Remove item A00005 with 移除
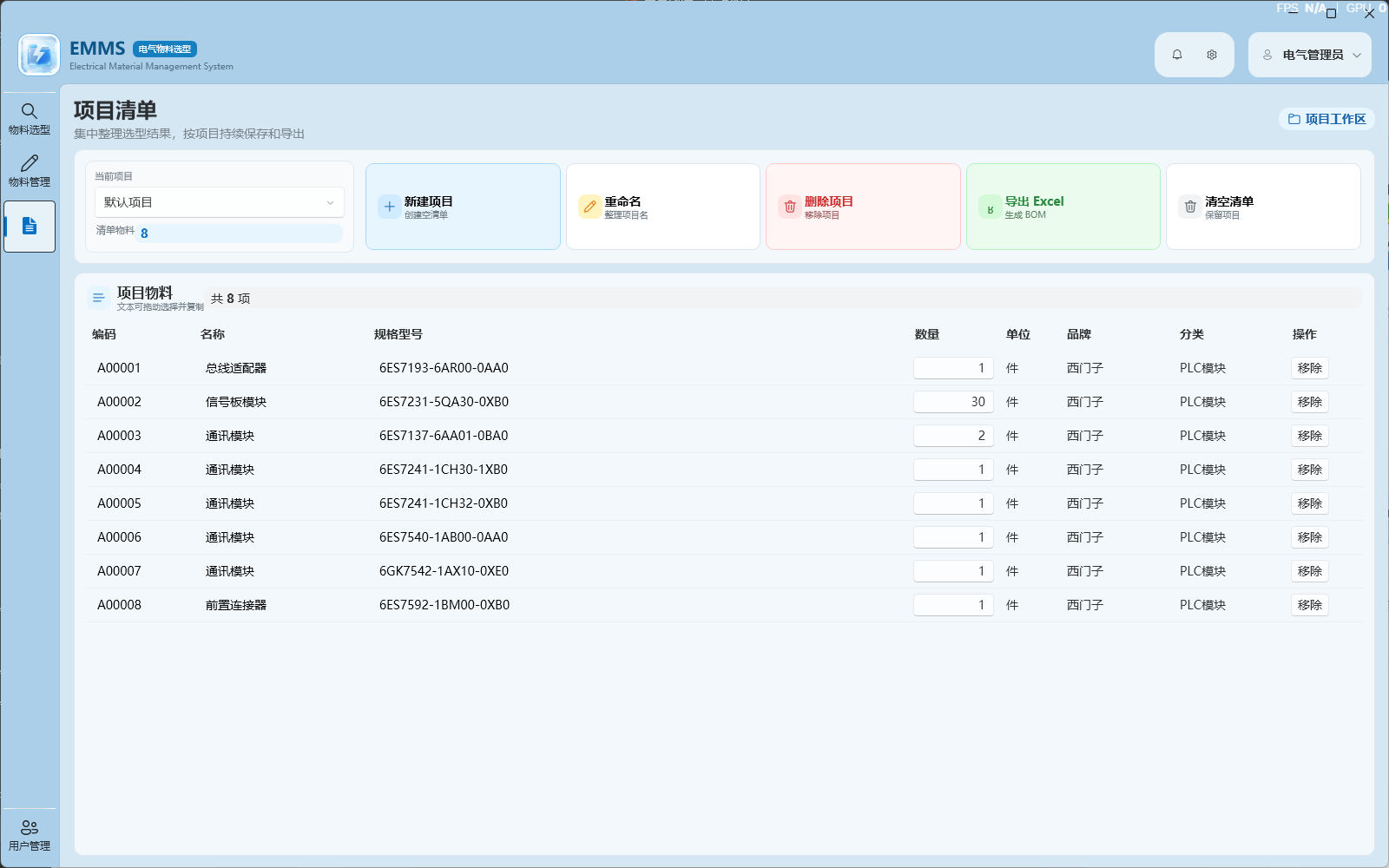The image size is (1389, 868). point(1310,503)
